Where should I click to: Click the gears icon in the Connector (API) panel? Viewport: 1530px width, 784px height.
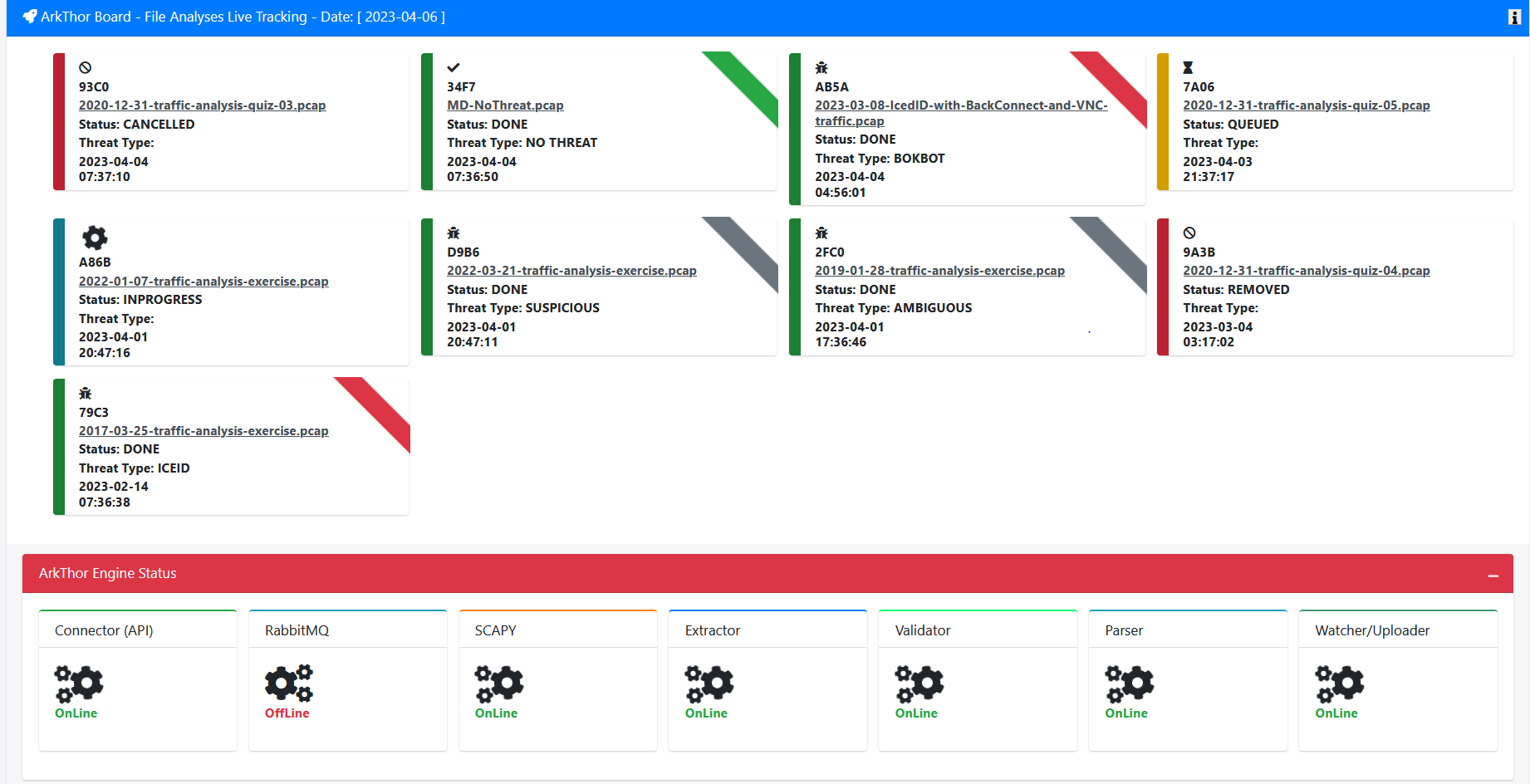(79, 683)
